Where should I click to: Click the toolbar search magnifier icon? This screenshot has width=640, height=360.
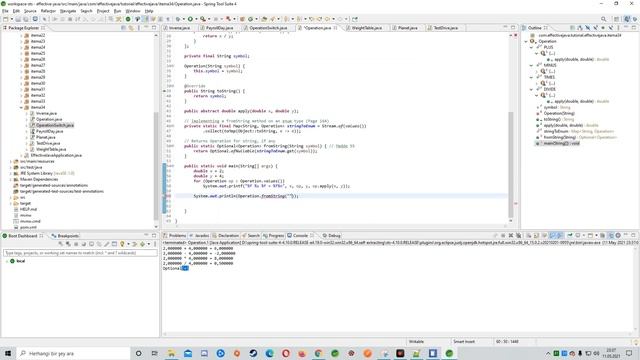click(x=603, y=19)
